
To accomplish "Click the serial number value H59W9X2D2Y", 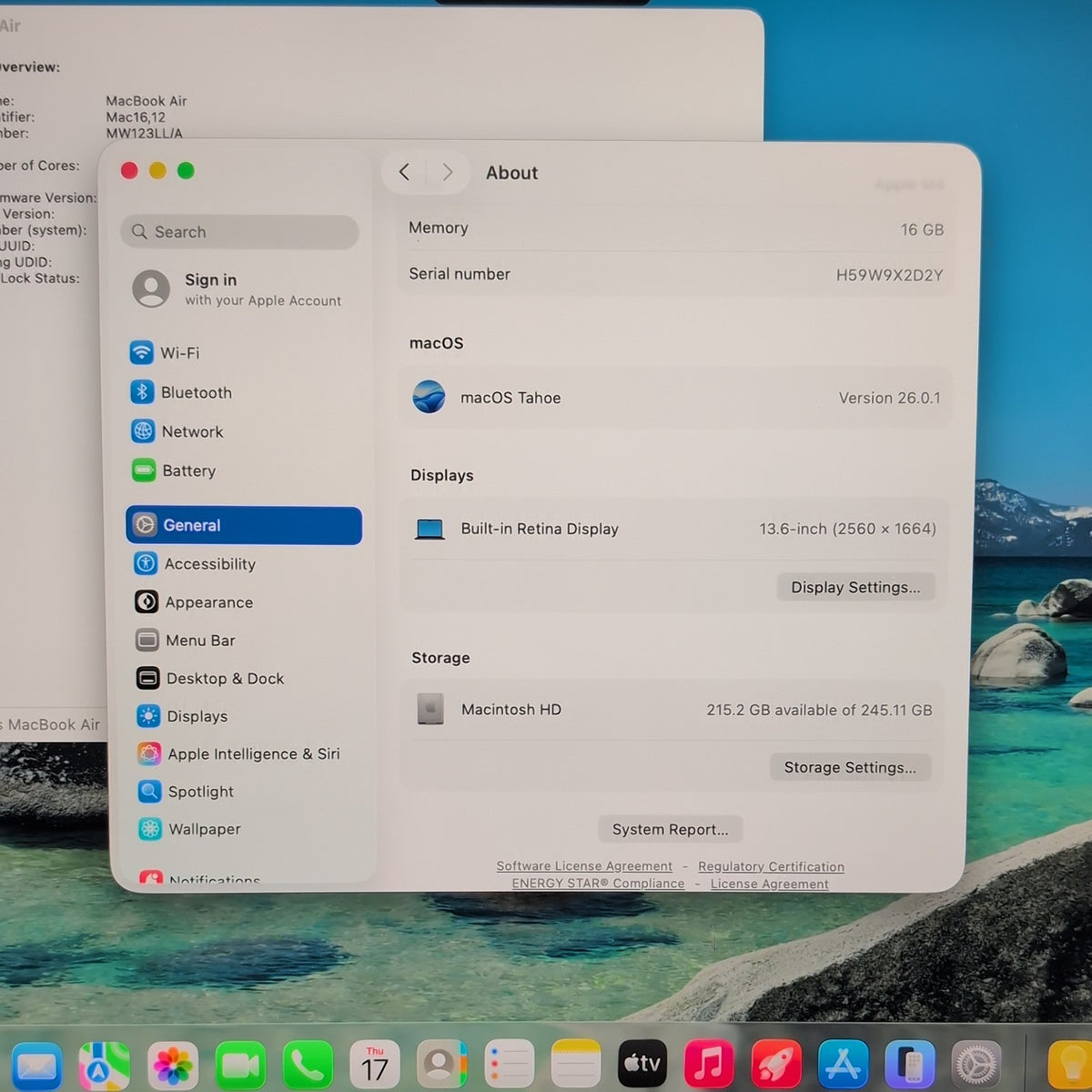I will [889, 275].
